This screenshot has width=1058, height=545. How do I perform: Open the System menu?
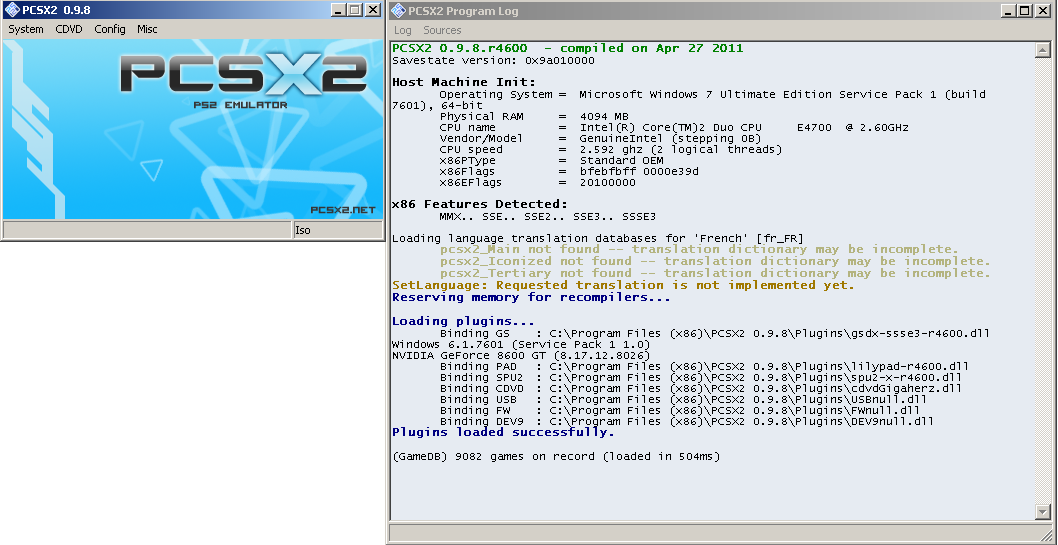(26, 29)
